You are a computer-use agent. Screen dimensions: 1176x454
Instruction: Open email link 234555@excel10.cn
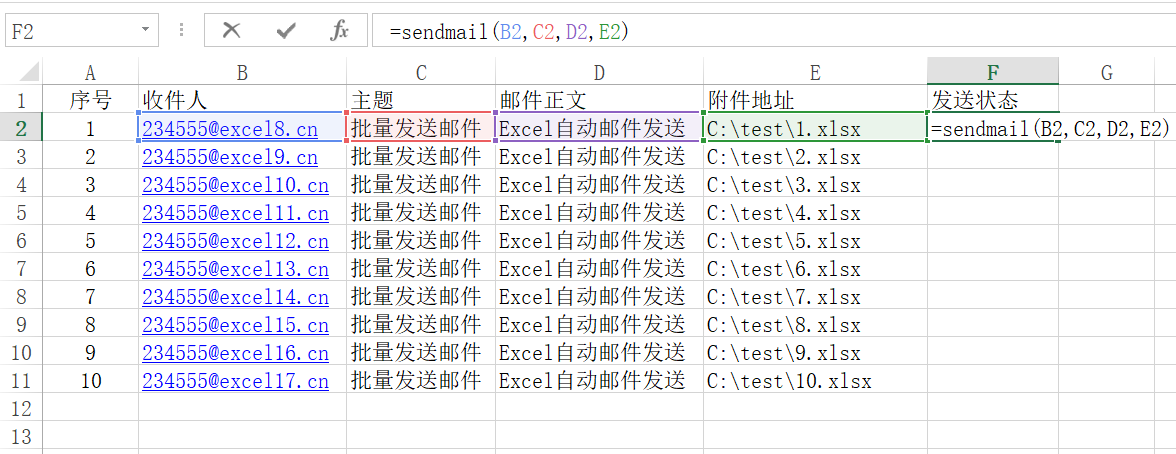(236, 185)
